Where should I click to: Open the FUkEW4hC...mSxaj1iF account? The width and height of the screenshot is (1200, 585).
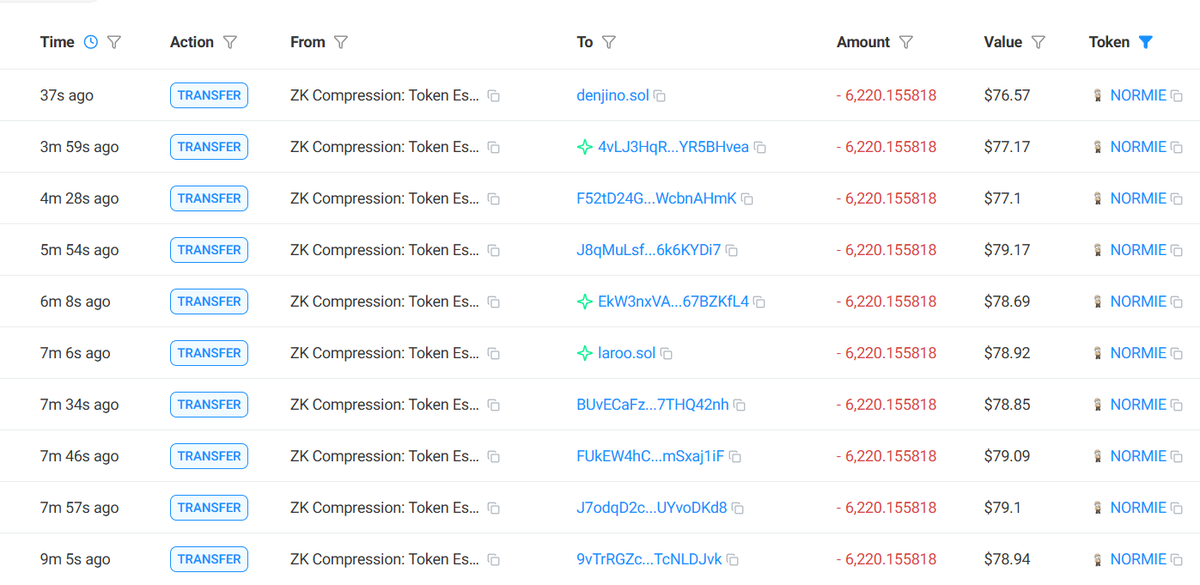tap(651, 456)
